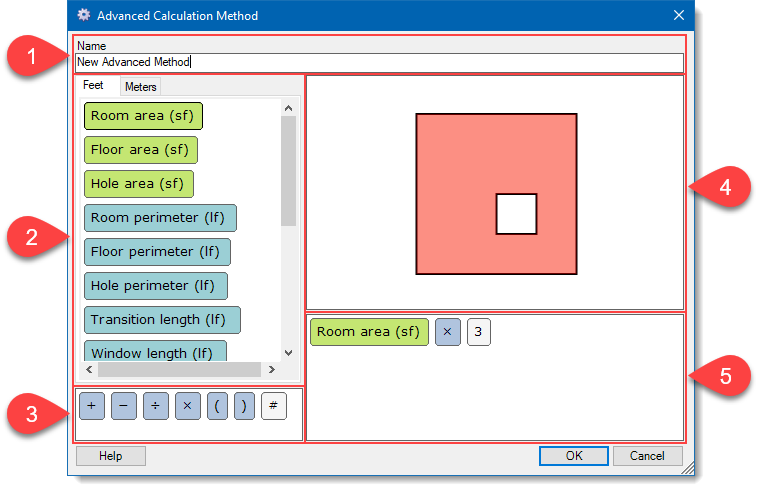This screenshot has height=491, width=760.
Task: Select Room area (sf) in the variables list
Action: point(143,116)
